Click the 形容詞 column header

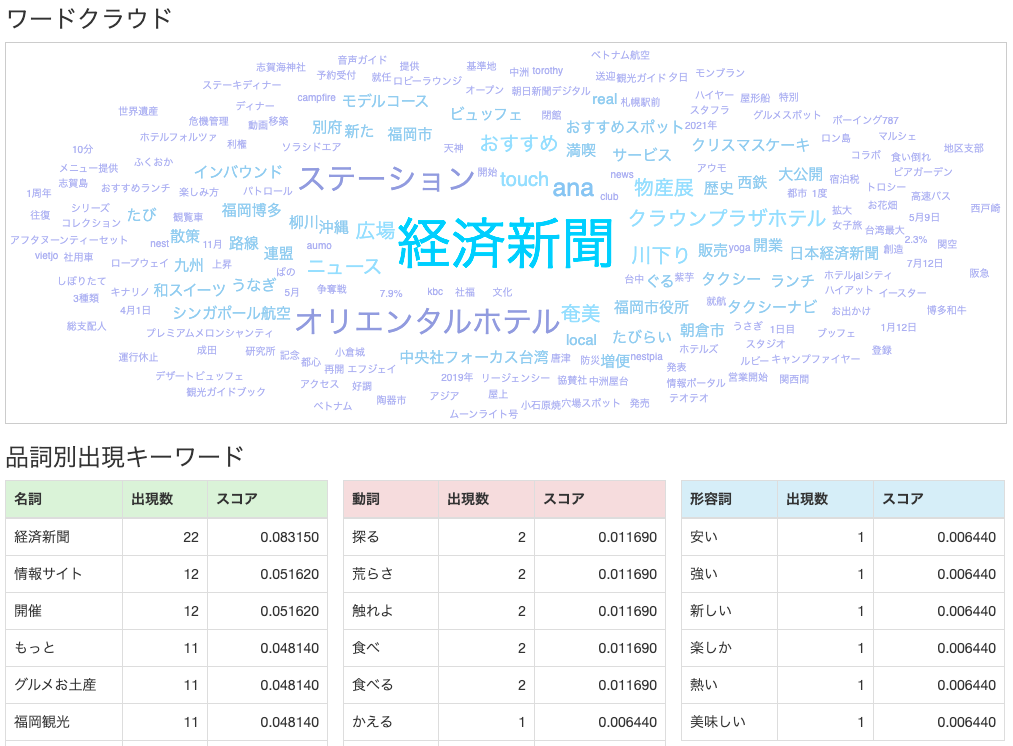729,499
